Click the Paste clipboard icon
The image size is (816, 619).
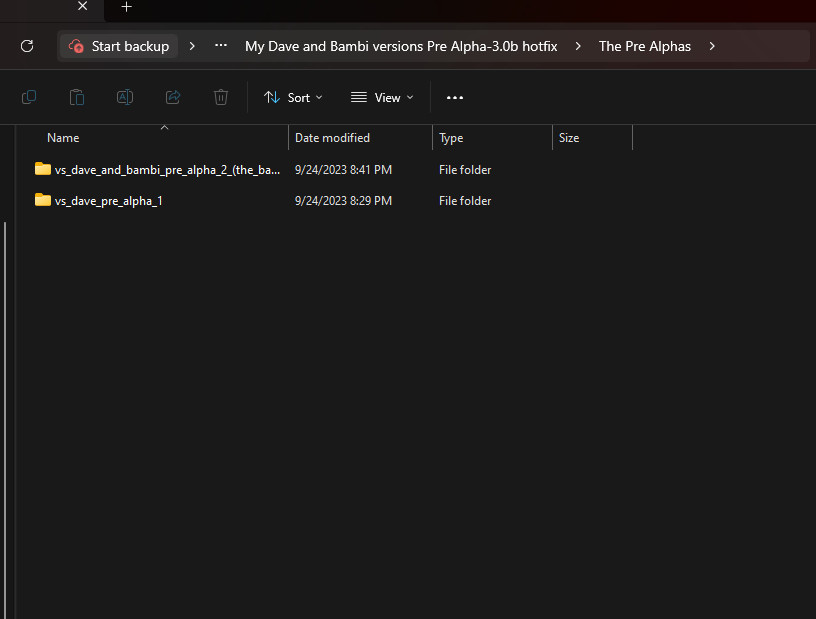tap(77, 97)
